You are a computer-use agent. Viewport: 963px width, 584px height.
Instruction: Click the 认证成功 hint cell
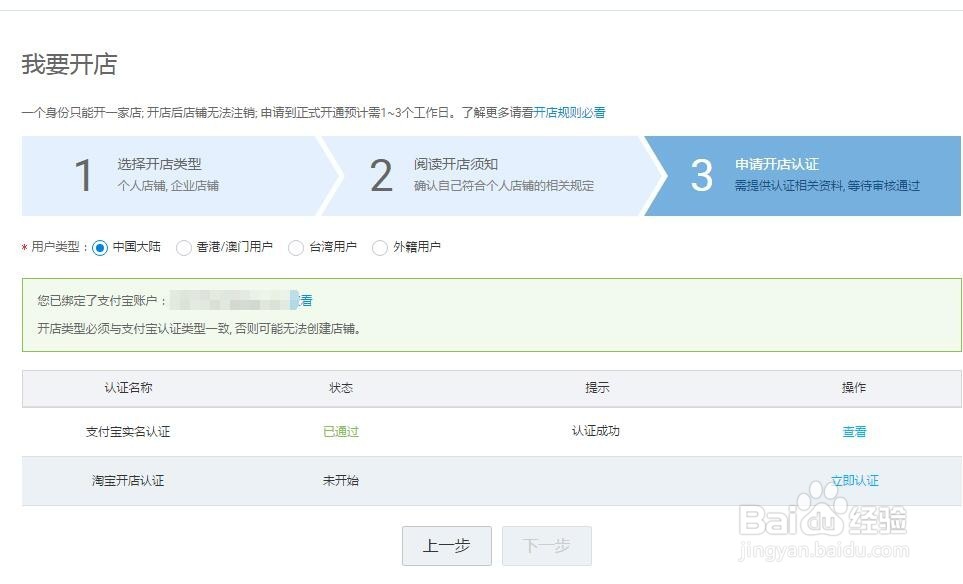click(x=596, y=431)
